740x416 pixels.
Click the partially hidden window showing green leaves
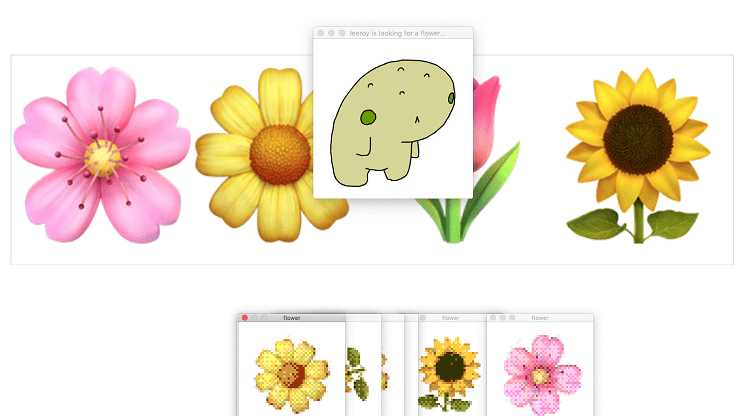(x=363, y=368)
